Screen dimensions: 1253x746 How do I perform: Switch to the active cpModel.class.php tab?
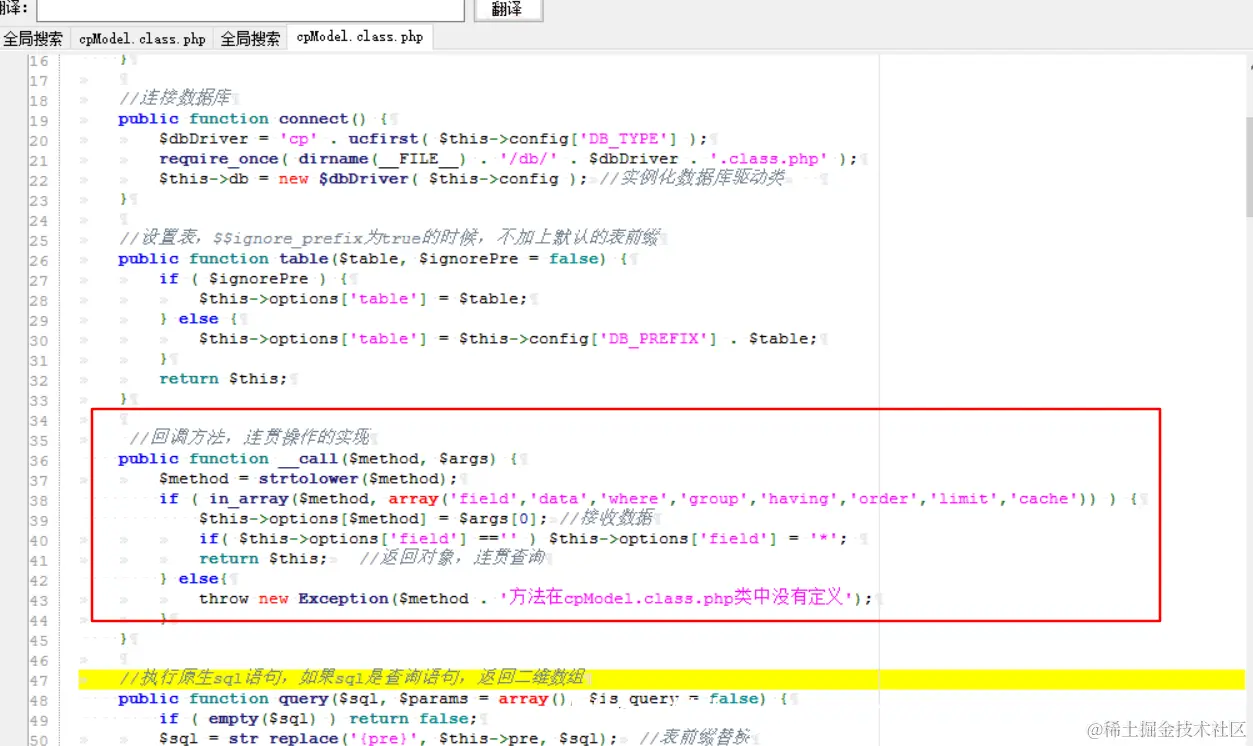tap(360, 37)
